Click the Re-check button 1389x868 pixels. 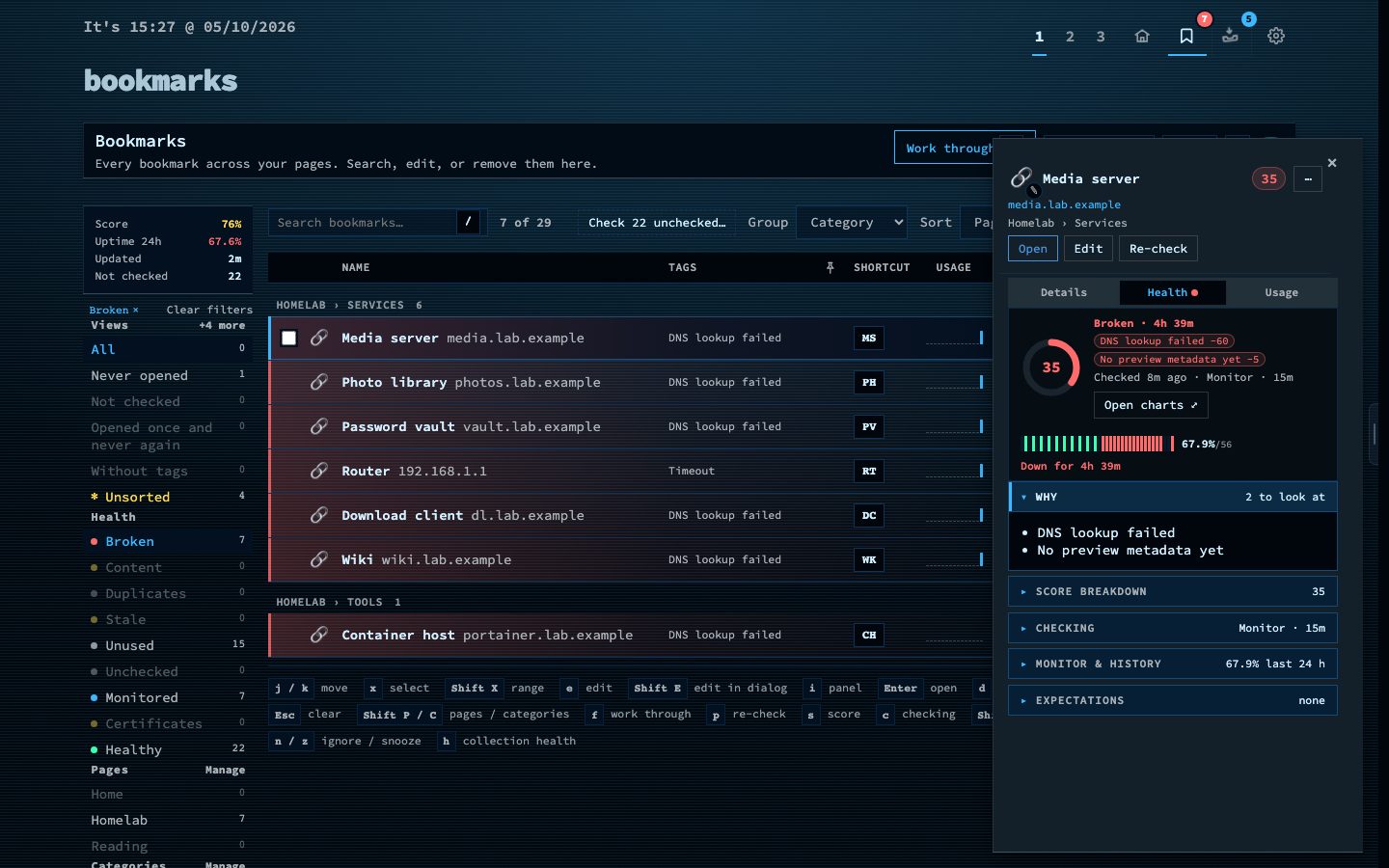pos(1158,249)
